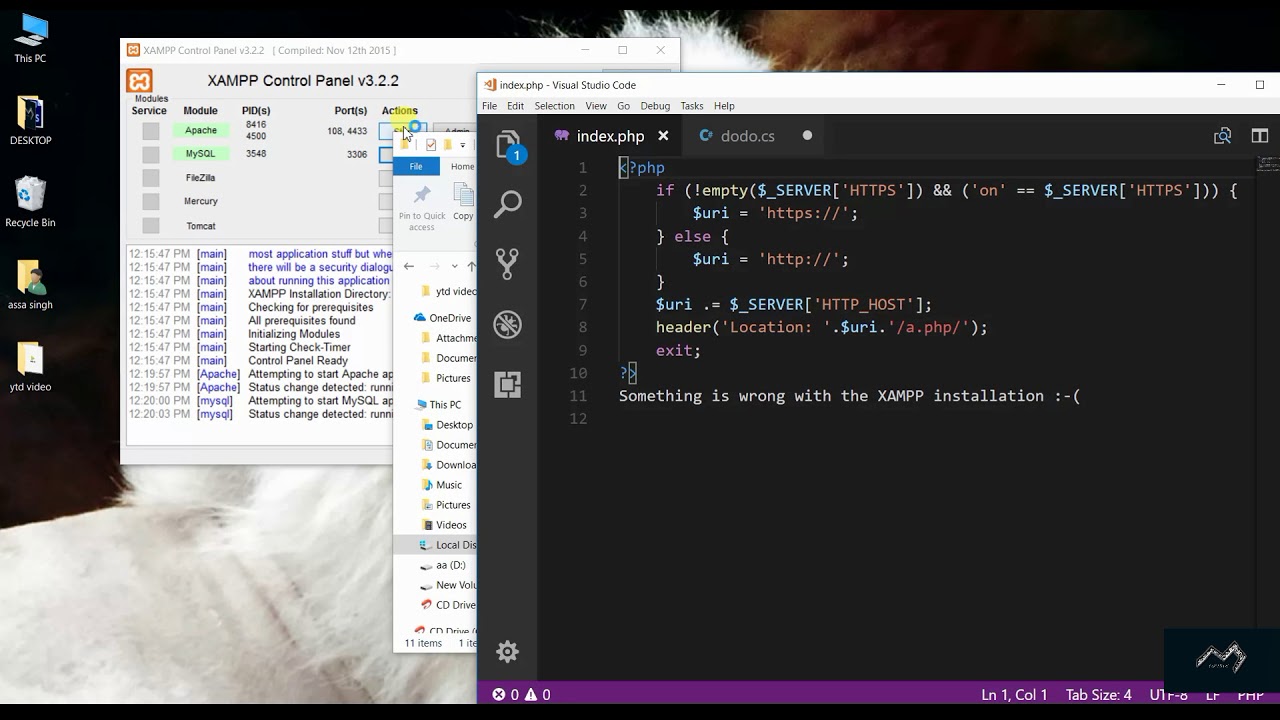This screenshot has width=1280, height=720.
Task: Go back in File Explorer navigation
Action: coord(409,266)
